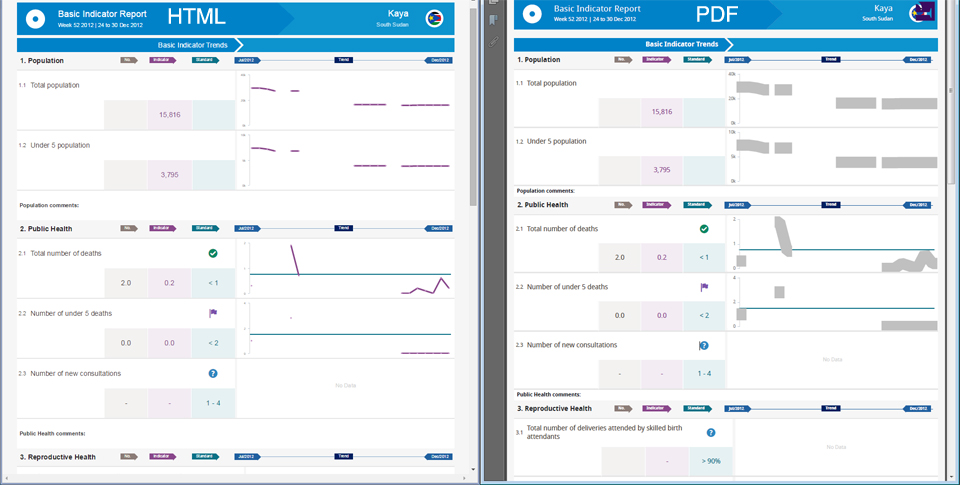Open the attachments paperclip in PDF sidebar
Screen dimensions: 960x485
[492, 41]
